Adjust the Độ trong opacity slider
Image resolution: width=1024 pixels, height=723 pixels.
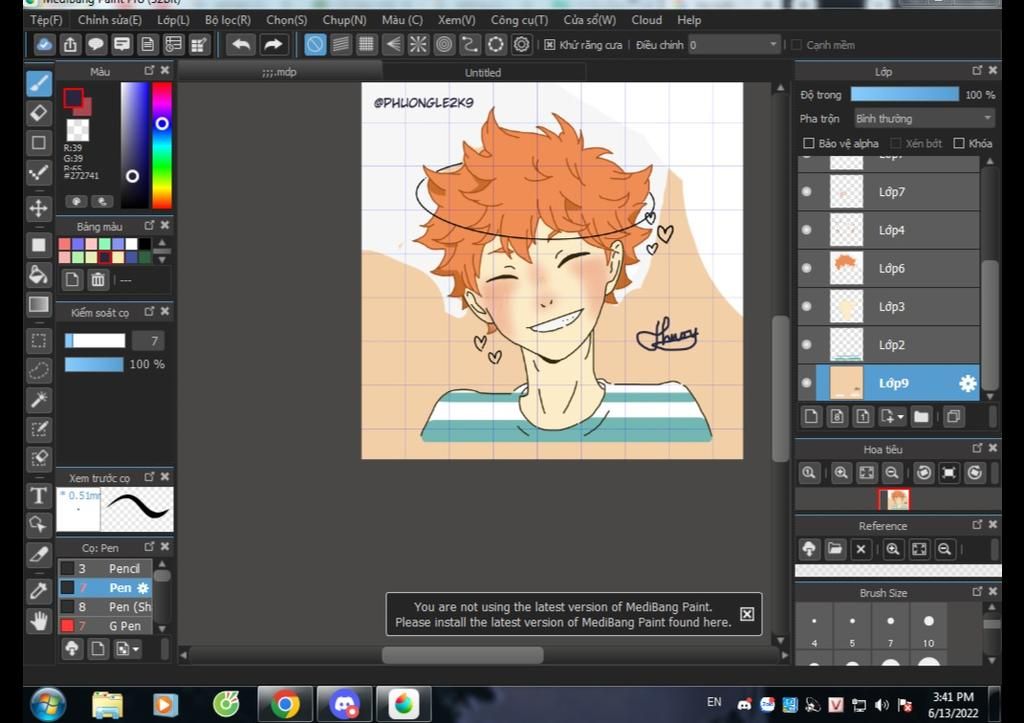coord(904,95)
